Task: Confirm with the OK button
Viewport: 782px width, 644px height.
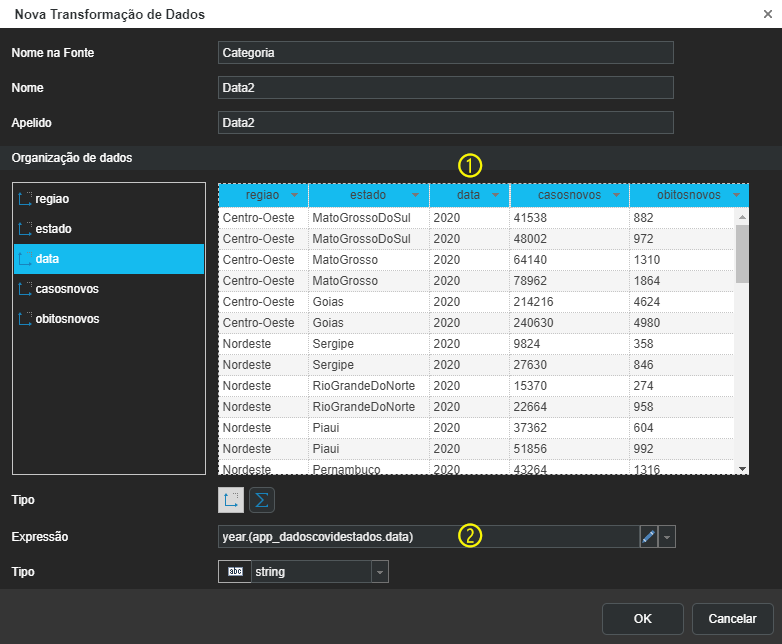Action: pyautogui.click(x=642, y=619)
